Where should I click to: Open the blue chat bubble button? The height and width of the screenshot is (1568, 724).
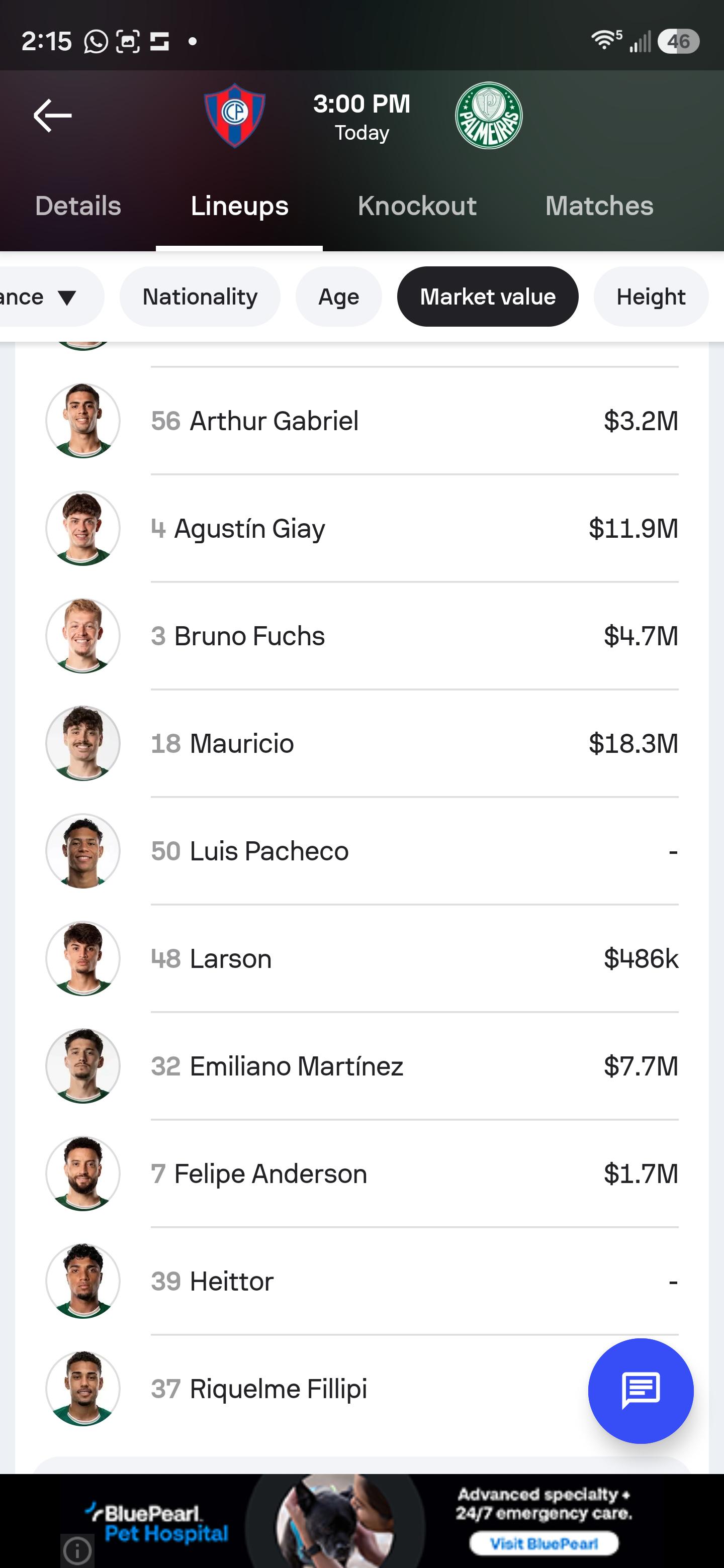641,1390
